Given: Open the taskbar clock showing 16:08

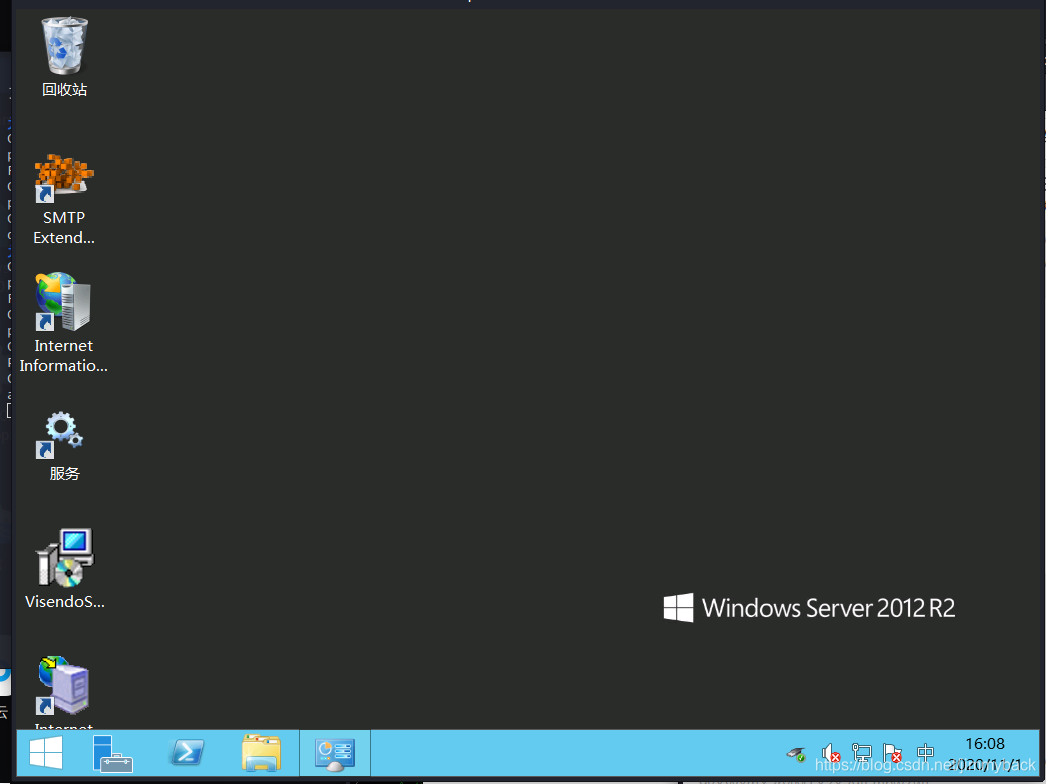Looking at the screenshot, I should (x=985, y=754).
